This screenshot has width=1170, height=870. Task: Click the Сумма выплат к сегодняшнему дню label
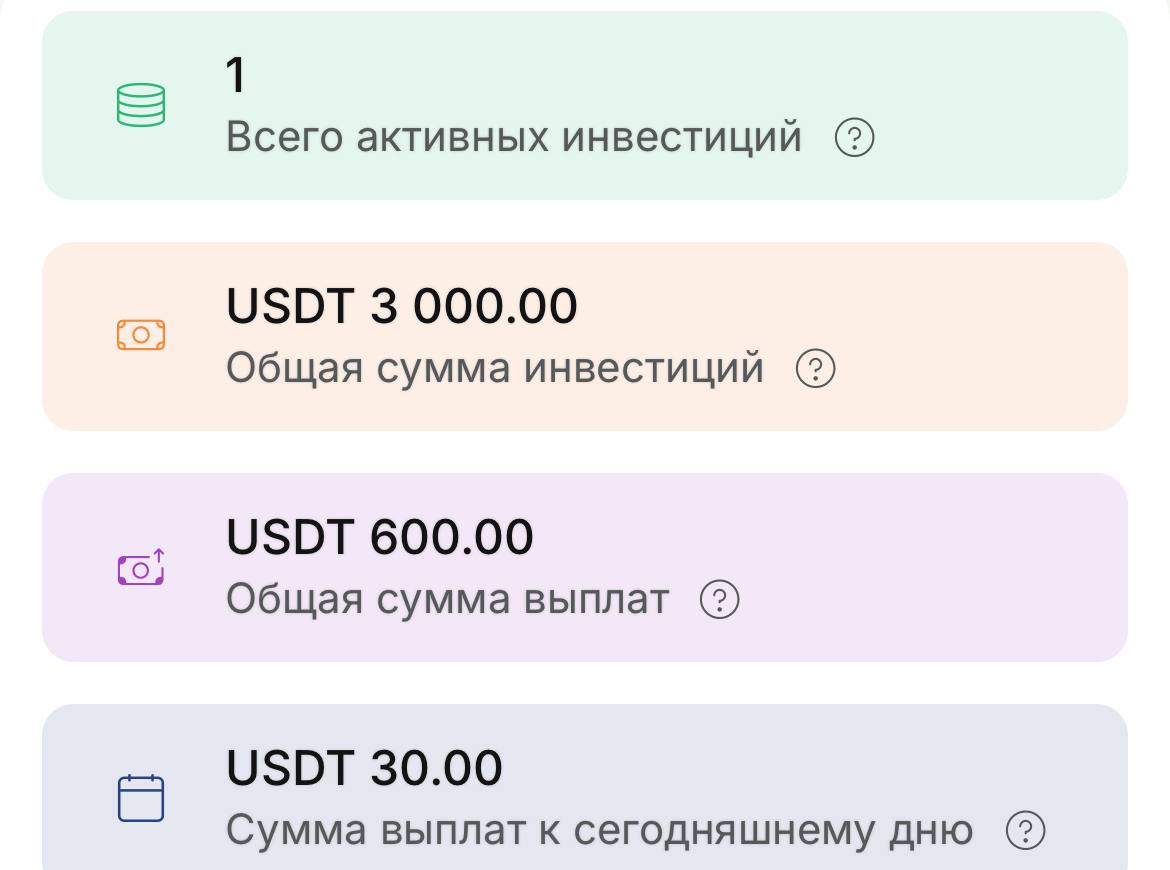(x=599, y=831)
